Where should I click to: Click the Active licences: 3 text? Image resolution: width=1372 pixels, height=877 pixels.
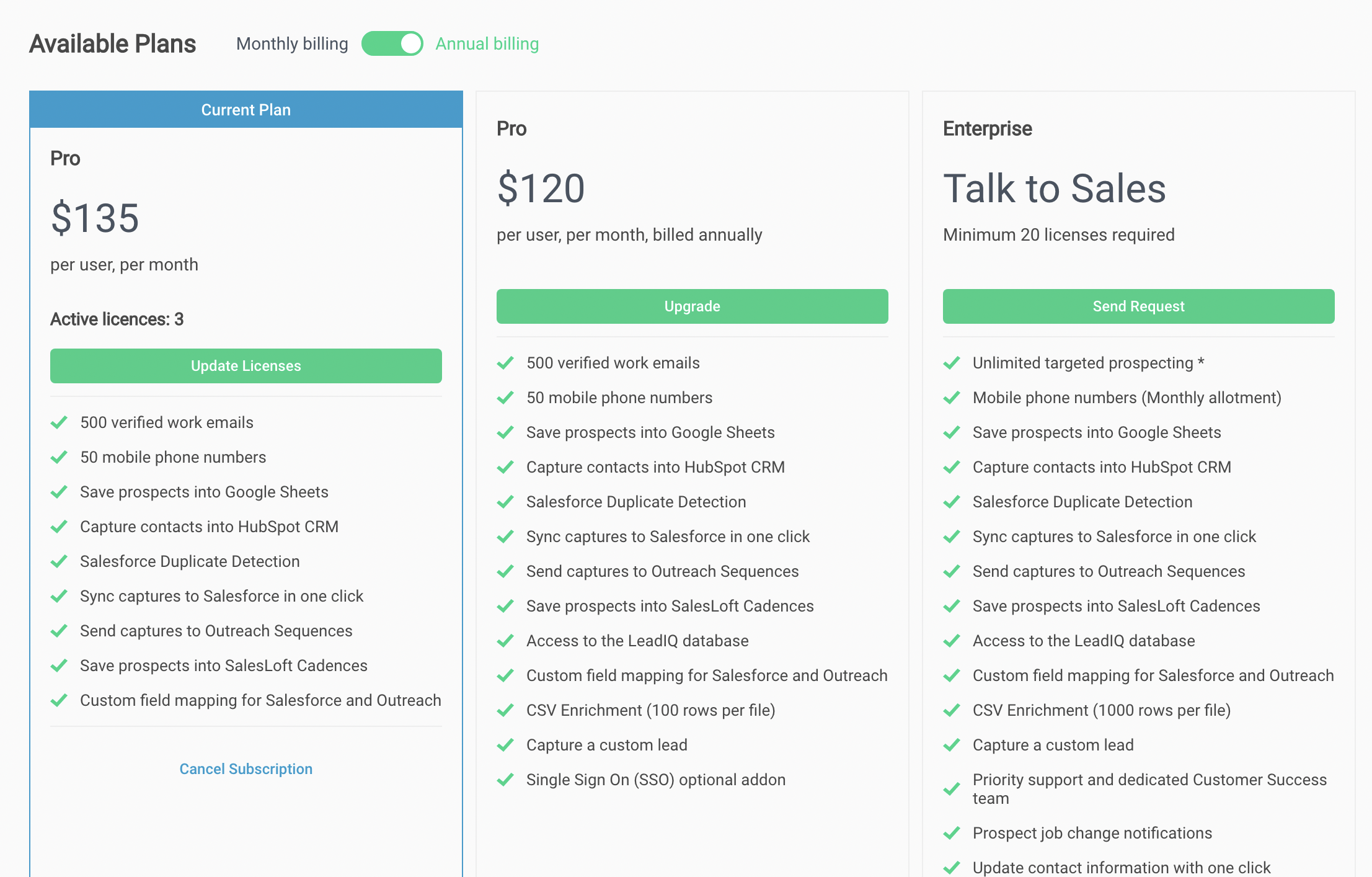tap(117, 319)
